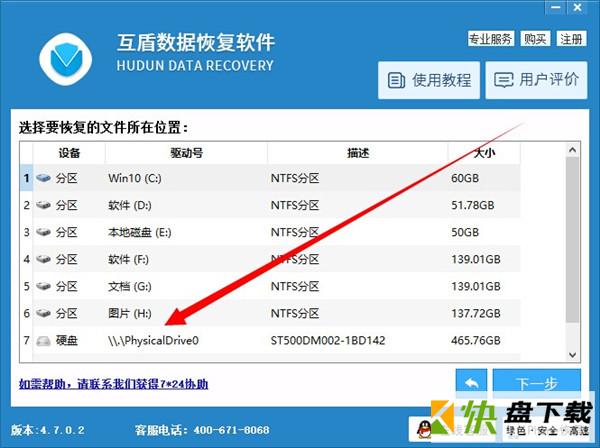Open 使用教程 tutorial button
Image resolution: width=600 pixels, height=448 pixels.
pyautogui.click(x=429, y=80)
